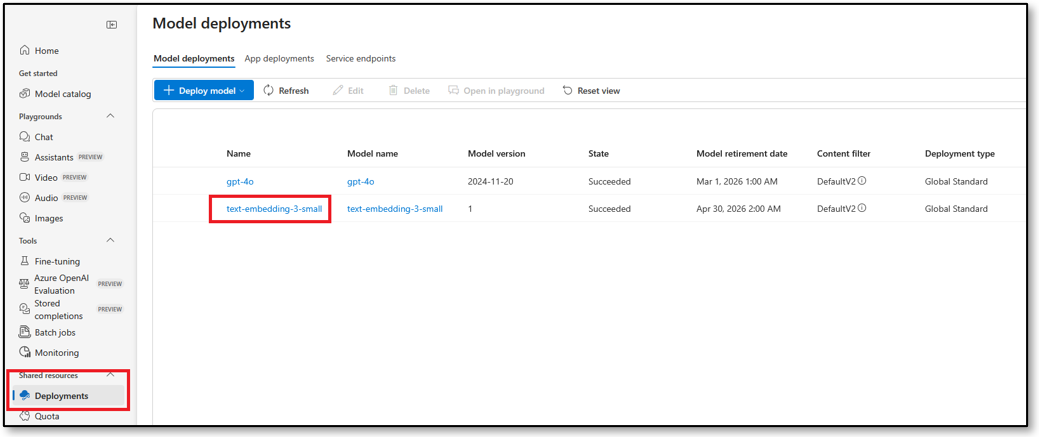Screen dimensions: 1039x437
Task: Click the Edit pencil button
Action: 348,90
